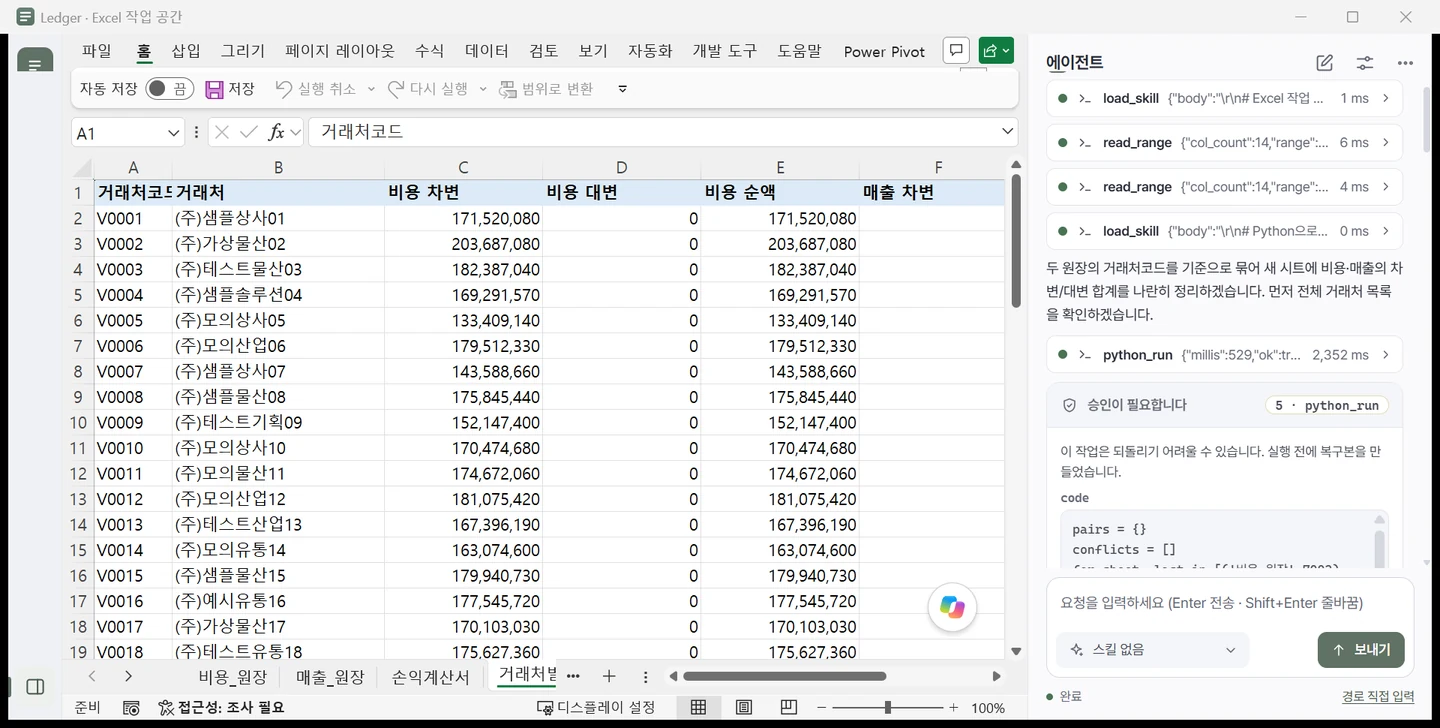Open the 데이터 (Data) ribbon tab
Screen dimensions: 1440x728
click(x=487, y=51)
